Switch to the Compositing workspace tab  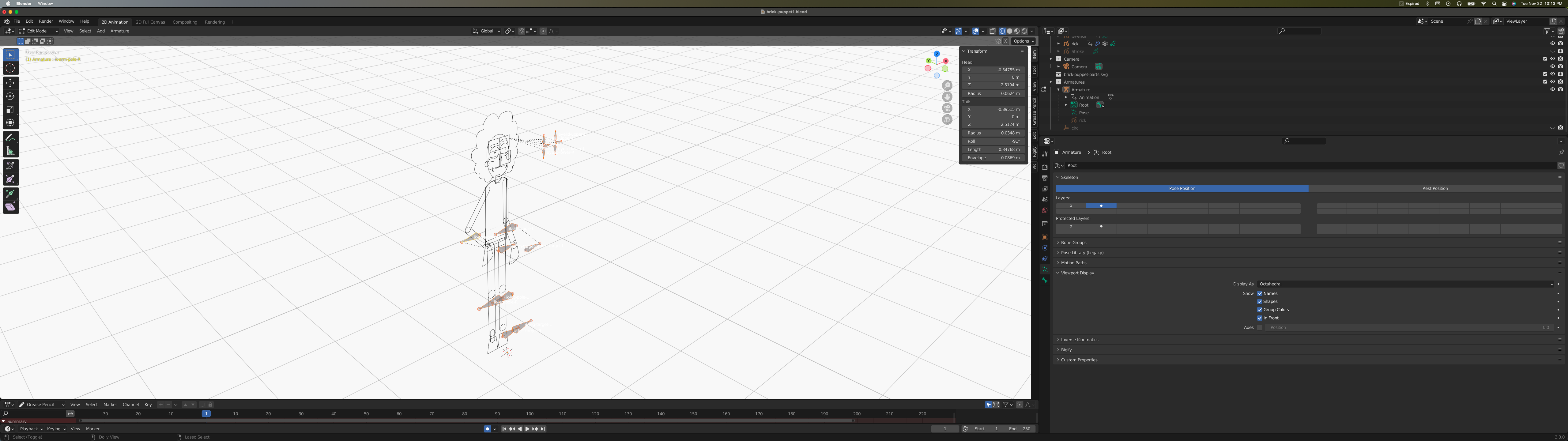click(184, 22)
